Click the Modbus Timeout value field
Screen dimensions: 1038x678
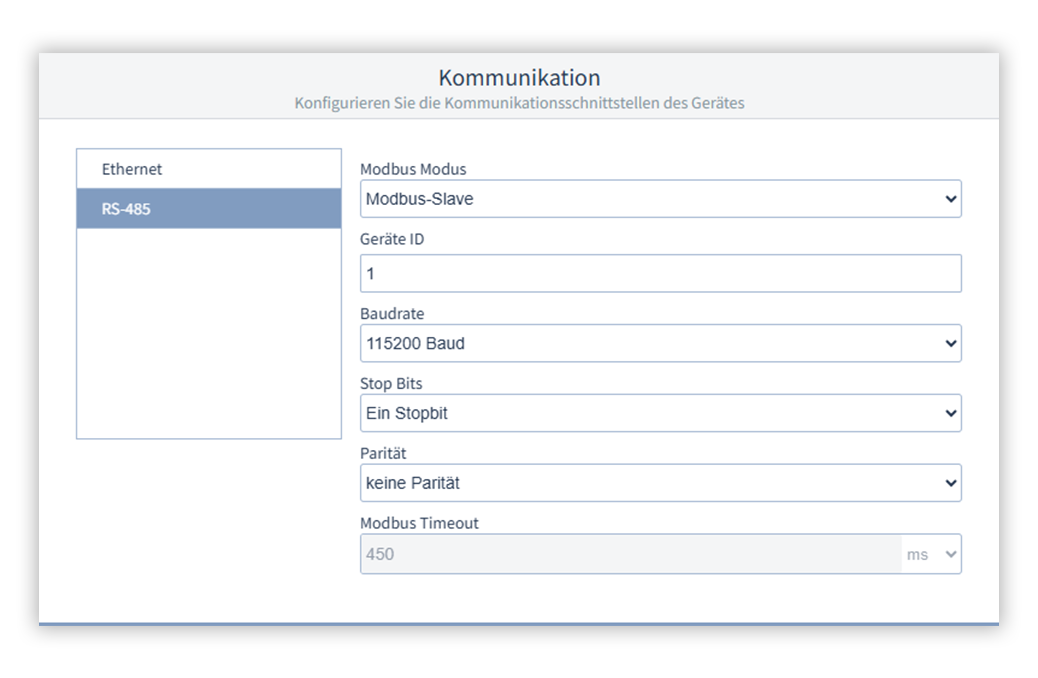630,554
